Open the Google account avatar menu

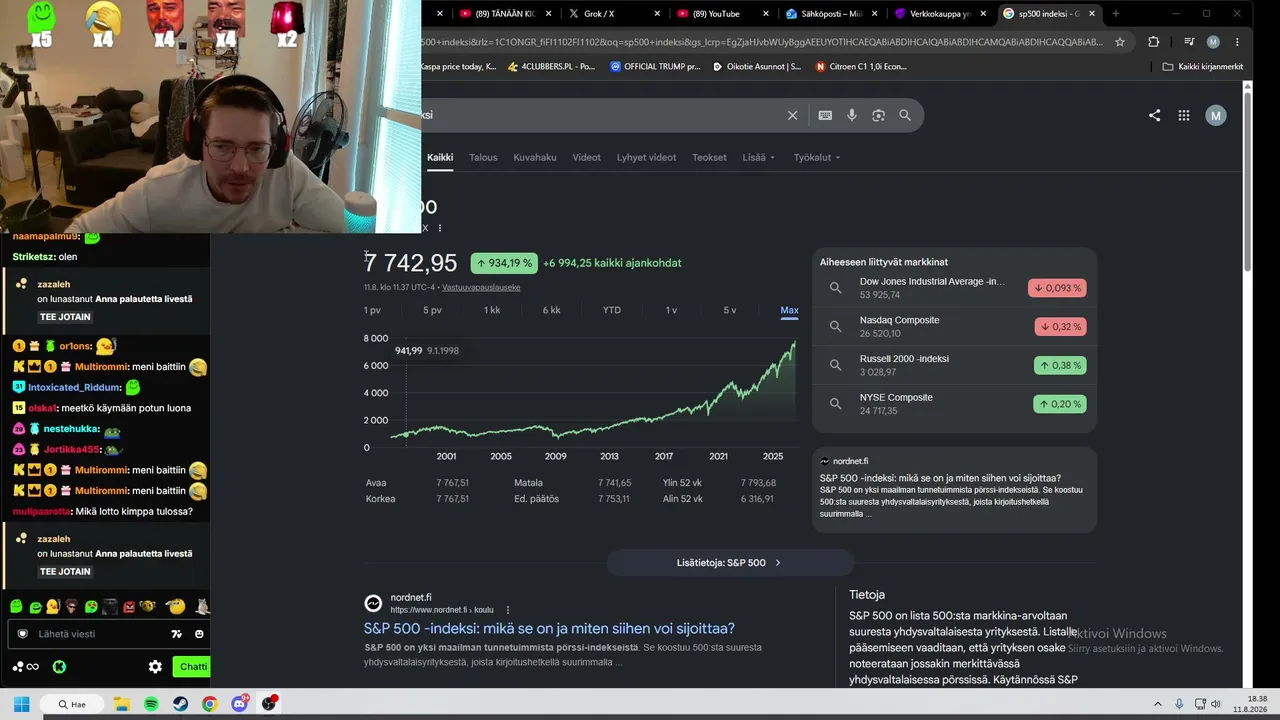coord(1216,115)
